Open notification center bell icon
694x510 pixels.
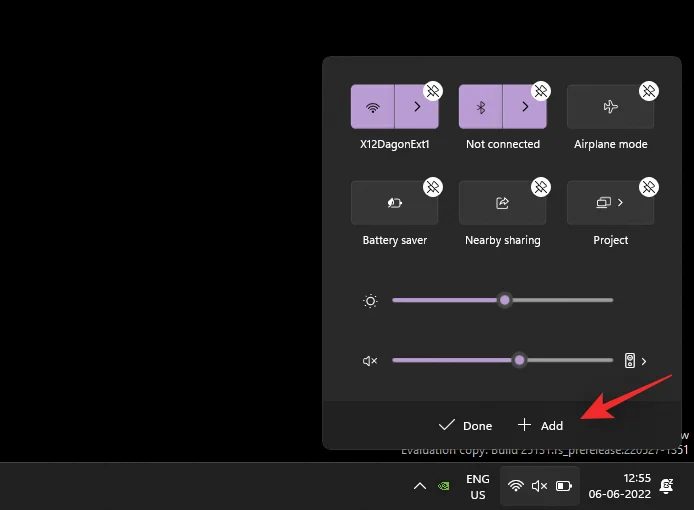(x=667, y=486)
